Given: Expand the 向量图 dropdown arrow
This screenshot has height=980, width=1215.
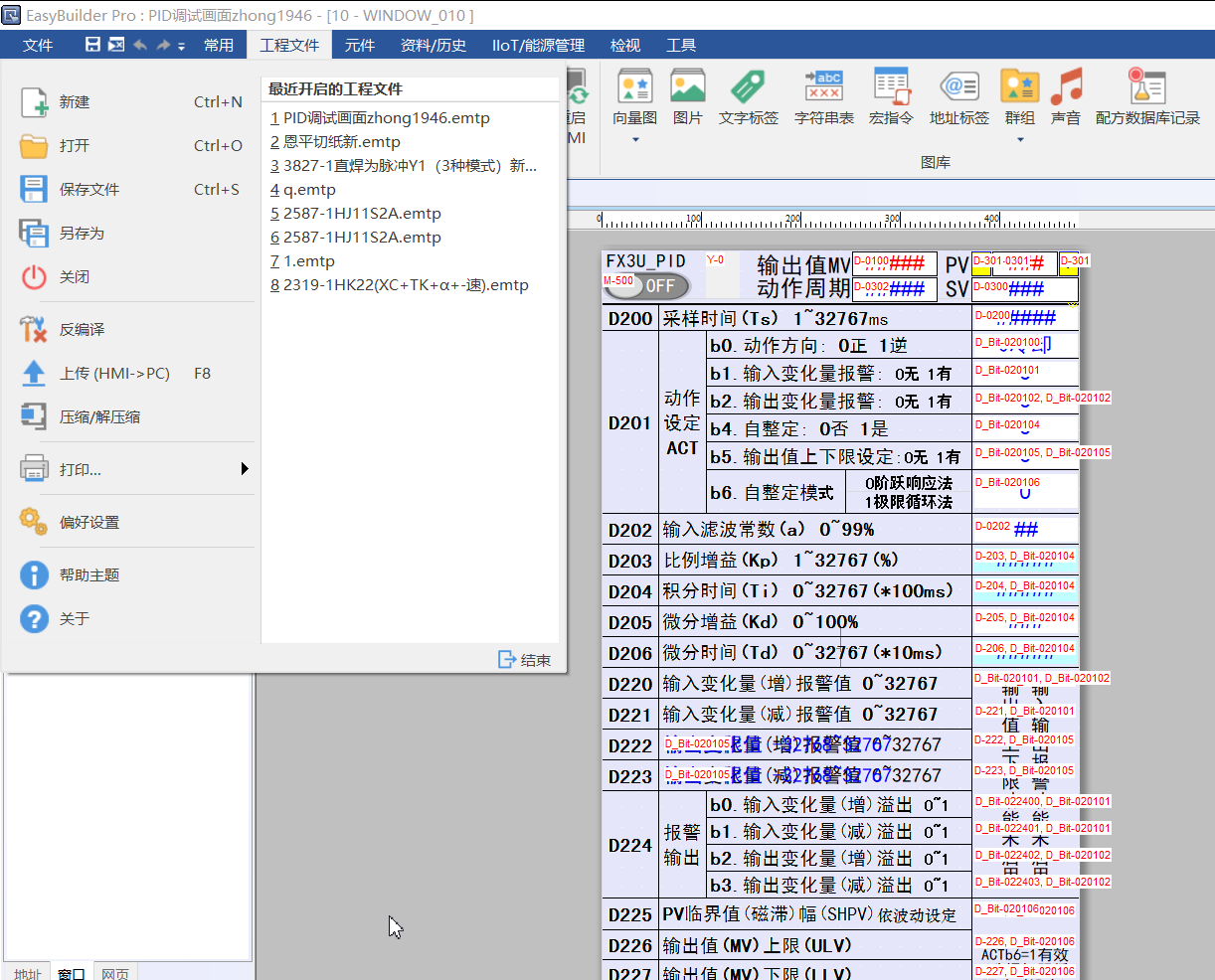Looking at the screenshot, I should pyautogui.click(x=635, y=140).
